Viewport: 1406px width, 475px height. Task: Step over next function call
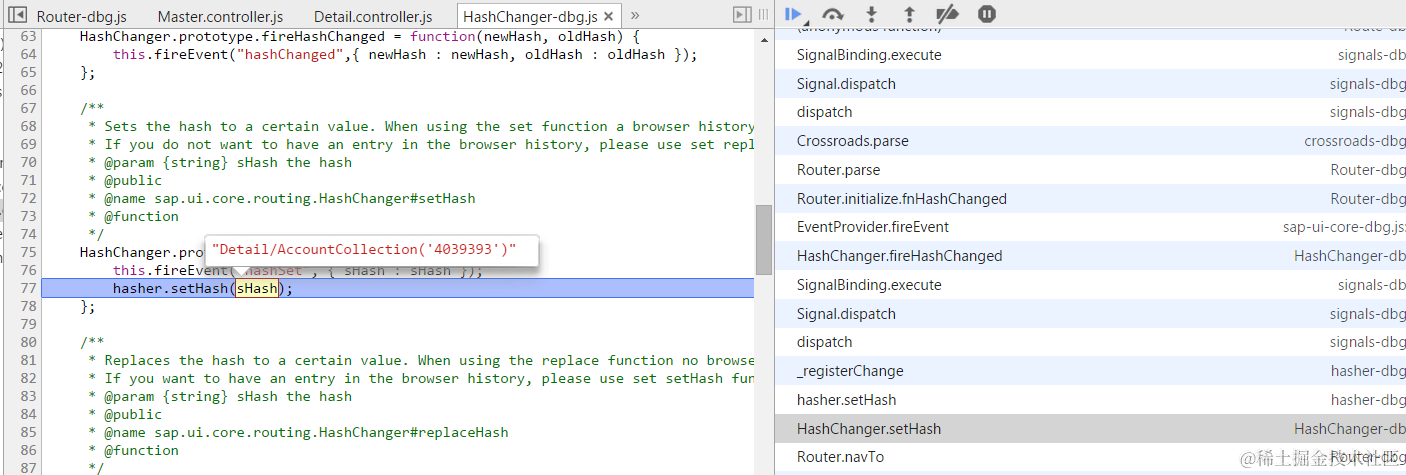pyautogui.click(x=832, y=14)
